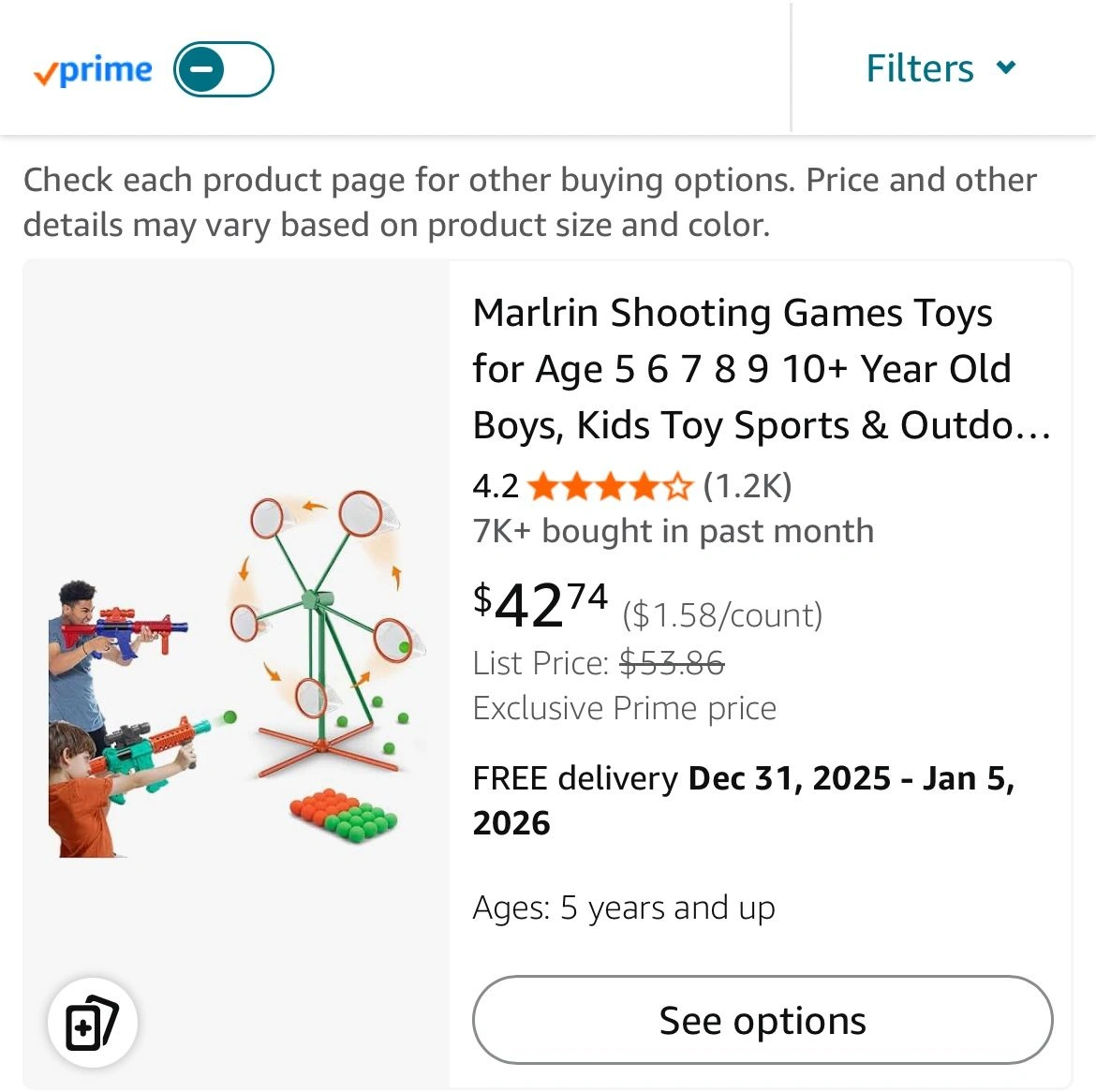Click the 7K+ bought in past month text

pos(673,531)
